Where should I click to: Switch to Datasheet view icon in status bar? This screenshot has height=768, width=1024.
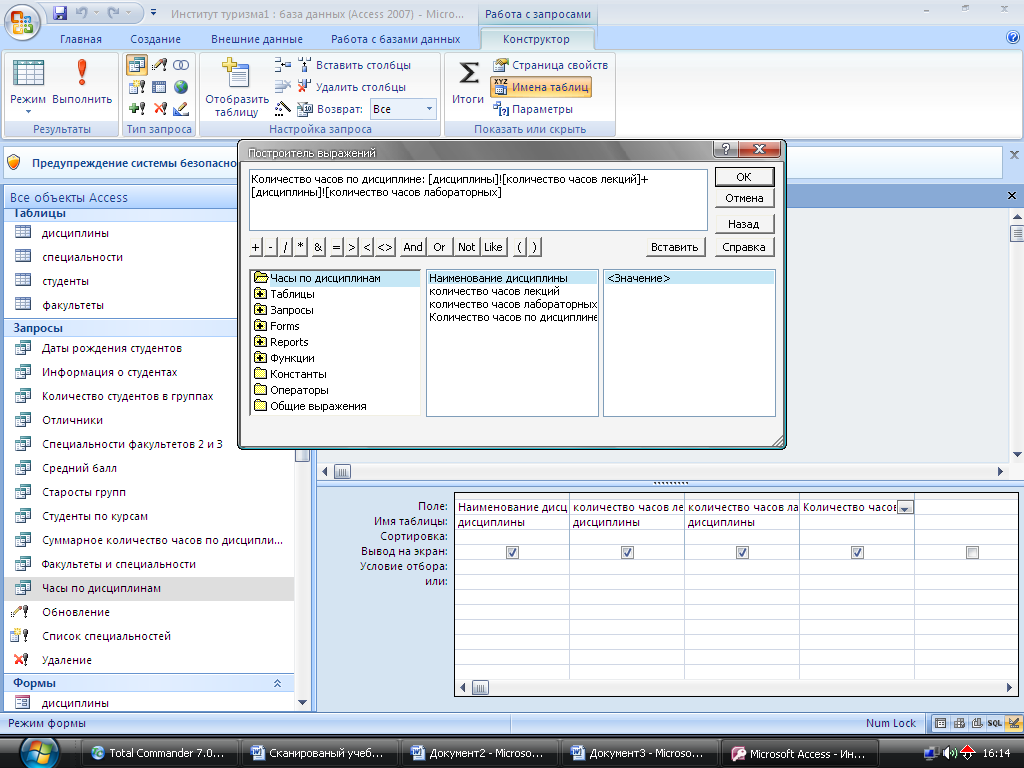[x=940, y=723]
